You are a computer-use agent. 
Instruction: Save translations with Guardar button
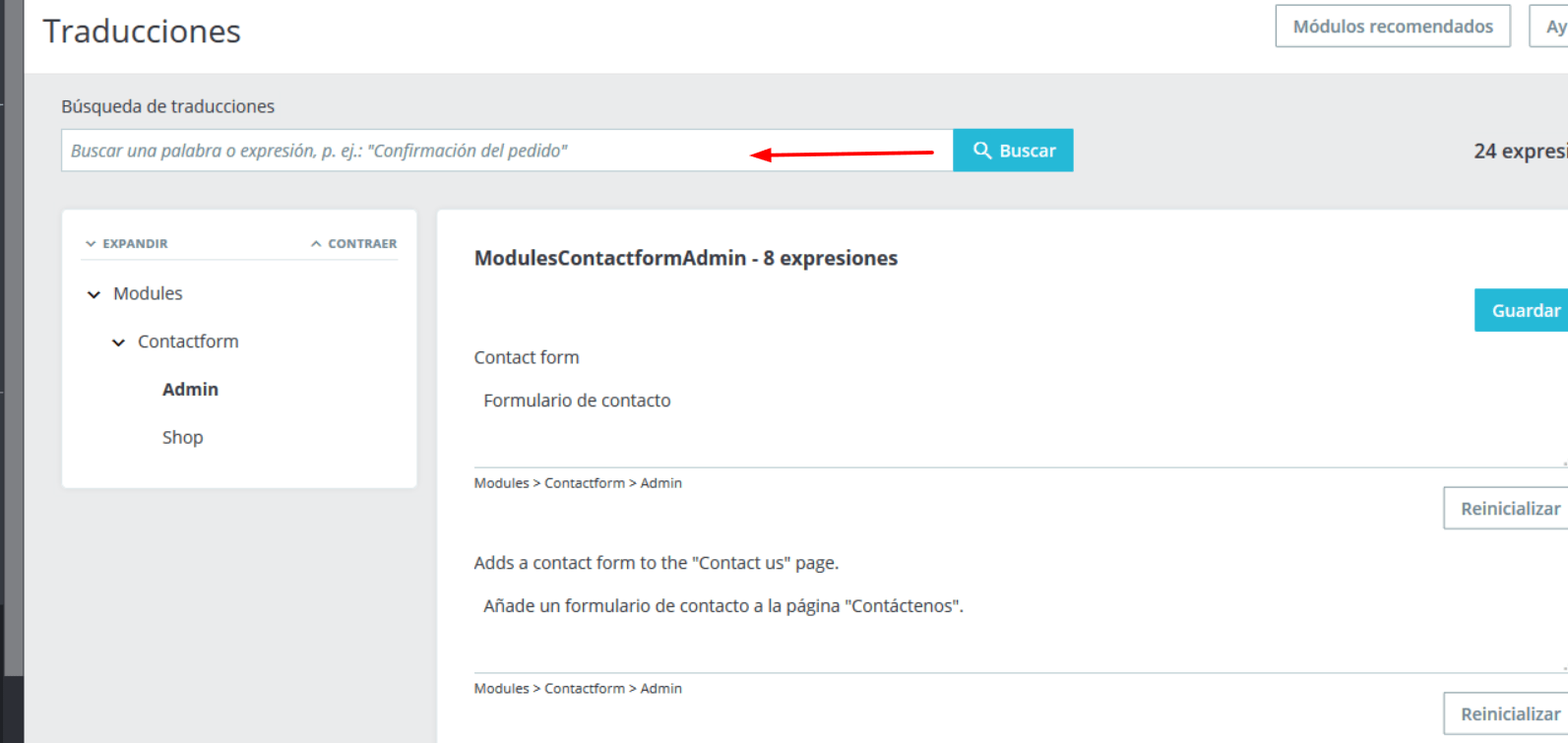[1521, 310]
